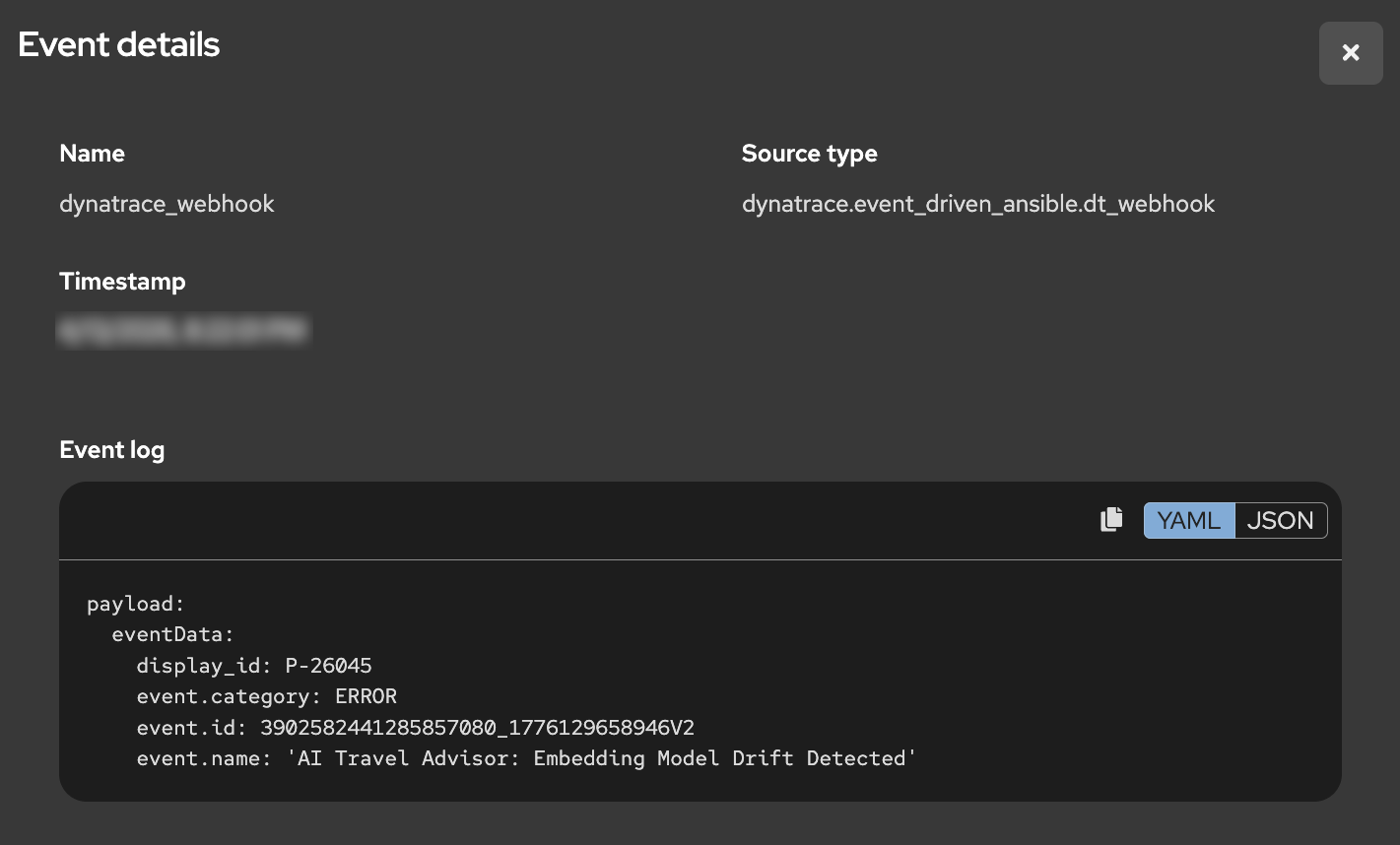Copy the event log to clipboard

coord(1111,520)
